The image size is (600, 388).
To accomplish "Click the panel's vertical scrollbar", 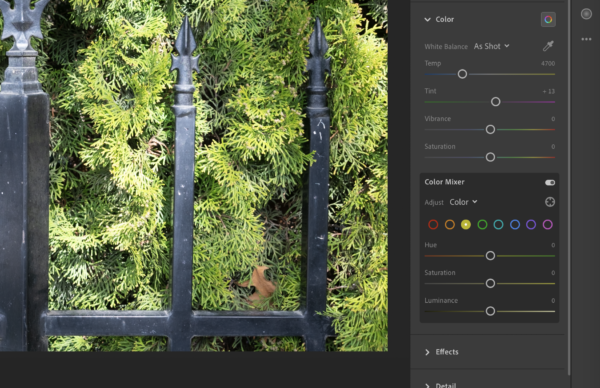I will click(569, 187).
